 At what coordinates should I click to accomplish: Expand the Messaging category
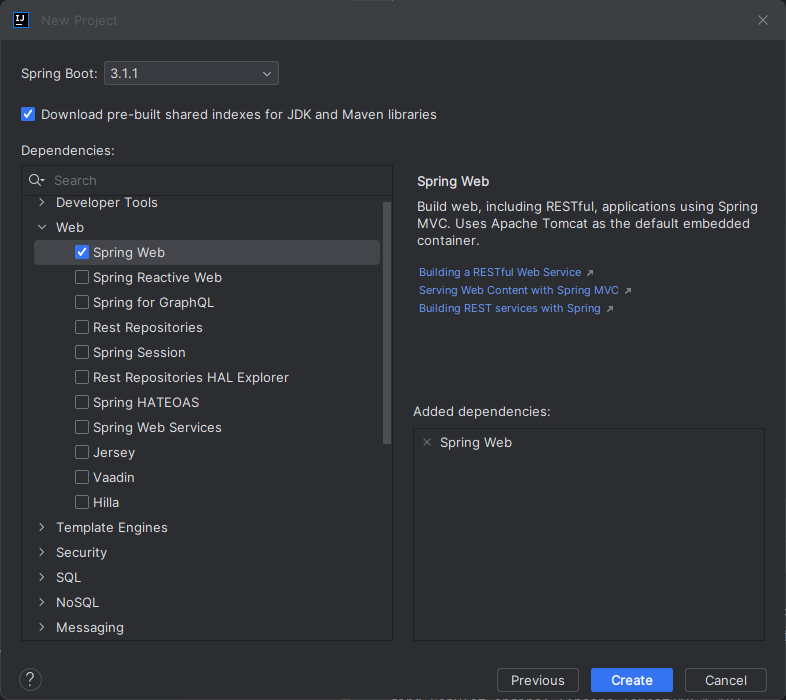click(42, 627)
